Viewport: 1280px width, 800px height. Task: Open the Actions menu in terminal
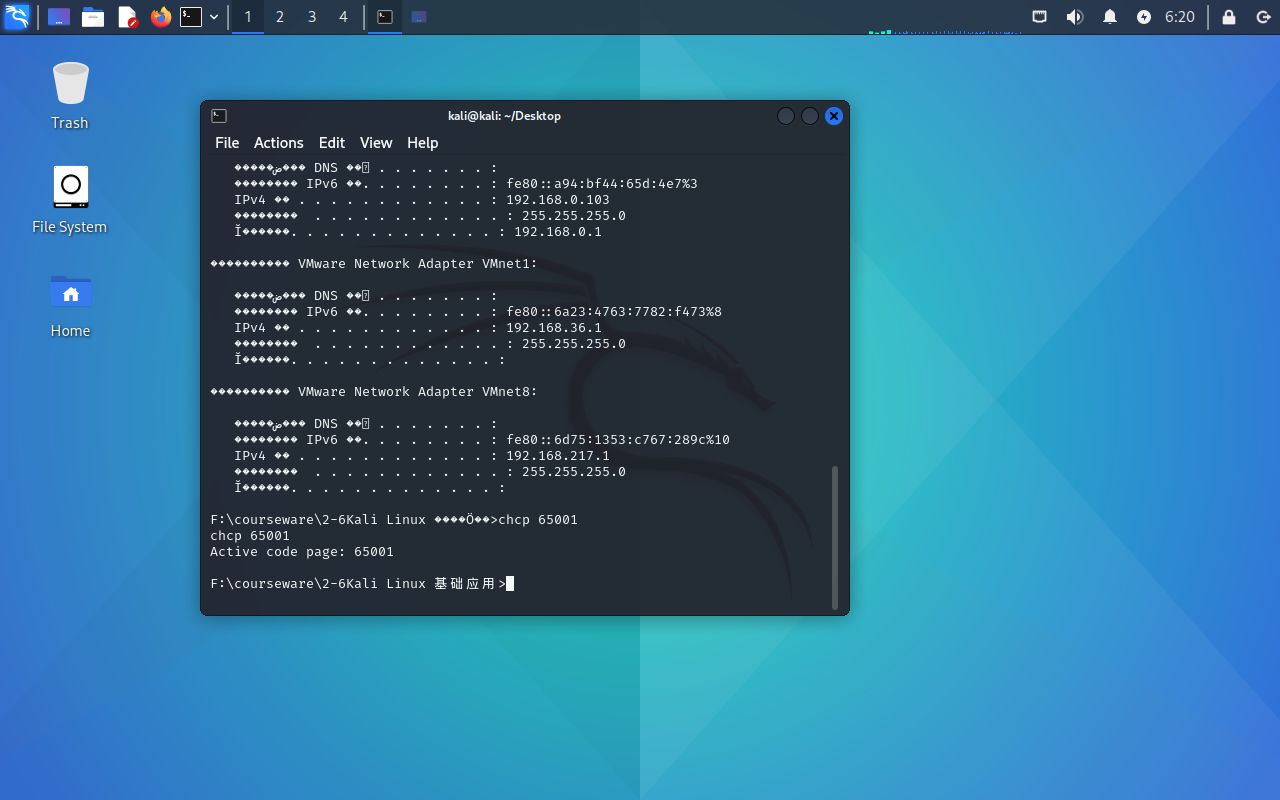pyautogui.click(x=278, y=143)
